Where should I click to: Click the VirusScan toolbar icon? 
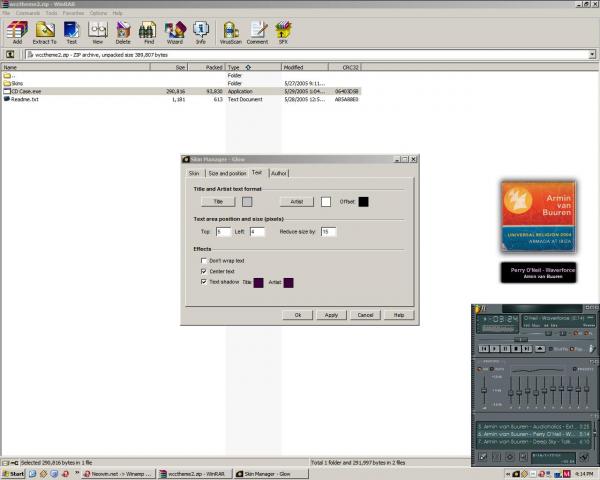(x=231, y=33)
